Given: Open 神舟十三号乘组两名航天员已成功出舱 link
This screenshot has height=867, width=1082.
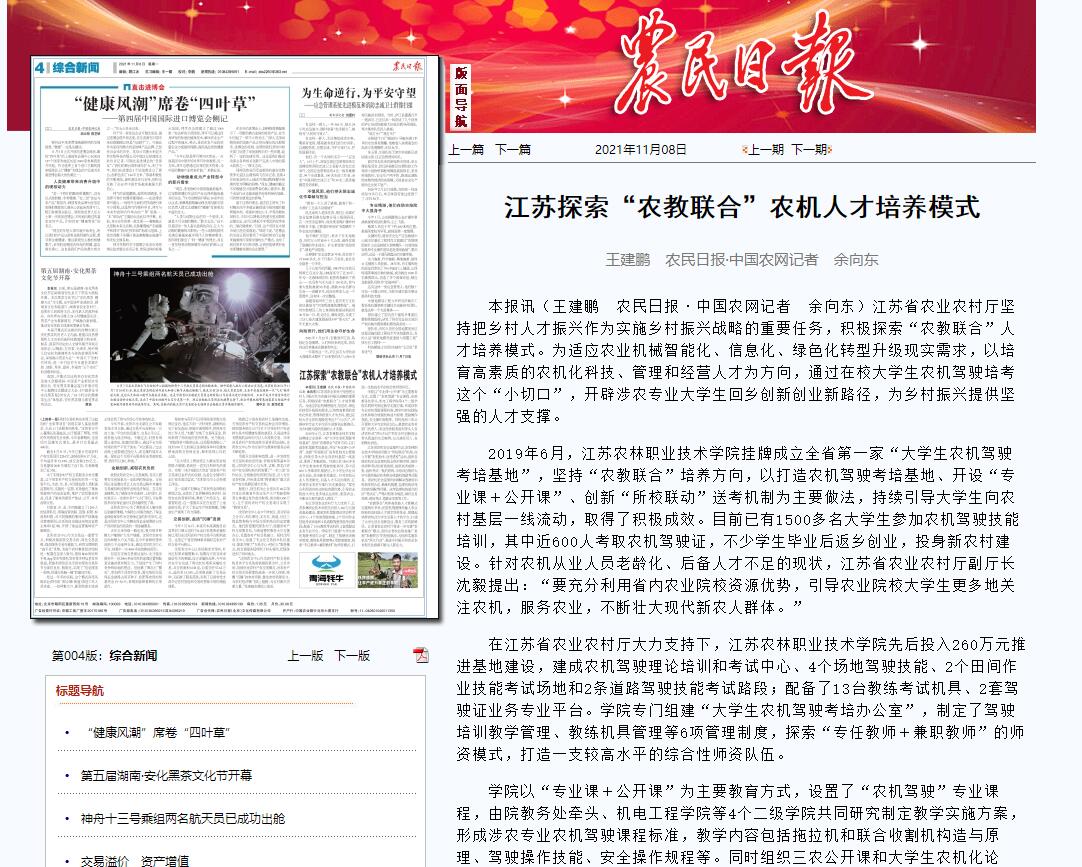Looking at the screenshot, I should (183, 818).
